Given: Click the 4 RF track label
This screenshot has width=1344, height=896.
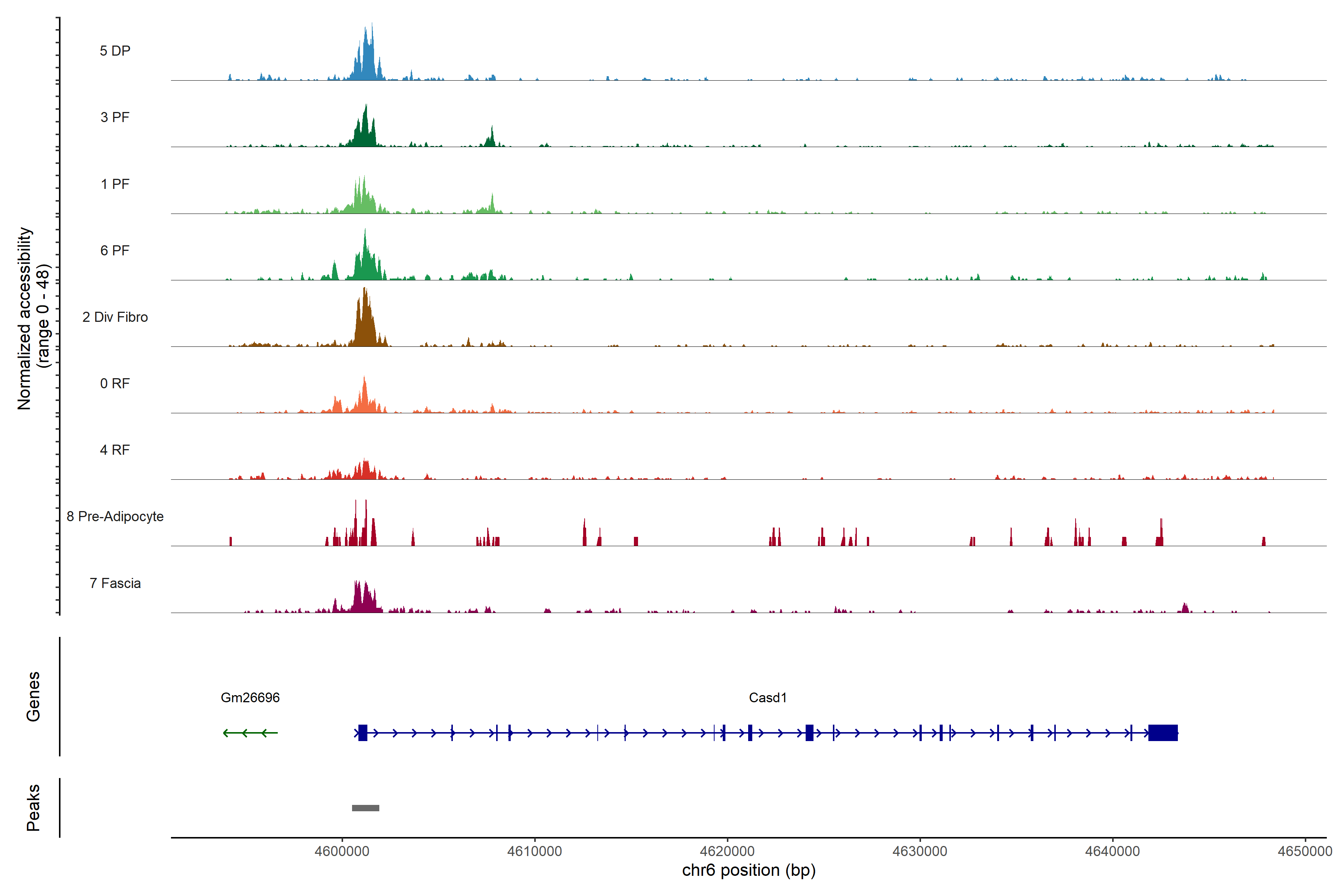Looking at the screenshot, I should point(115,450).
